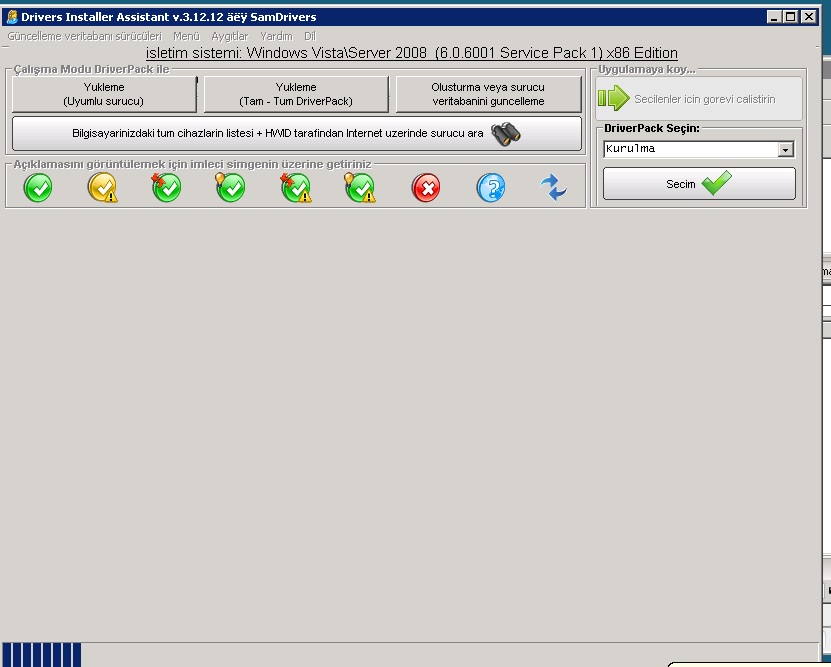Click green checkmark with star and warning icon
831x667 pixels.
296,188
